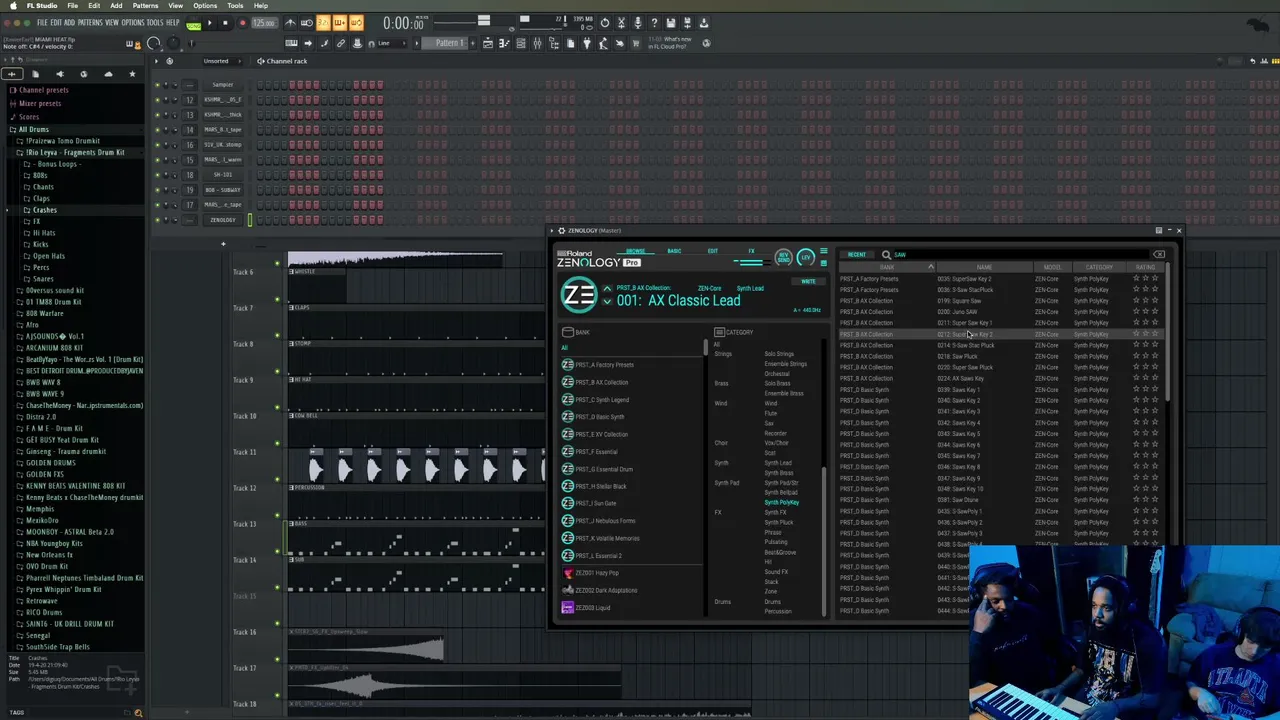Open the Tools menu in macOS menu bar

[x=235, y=6]
